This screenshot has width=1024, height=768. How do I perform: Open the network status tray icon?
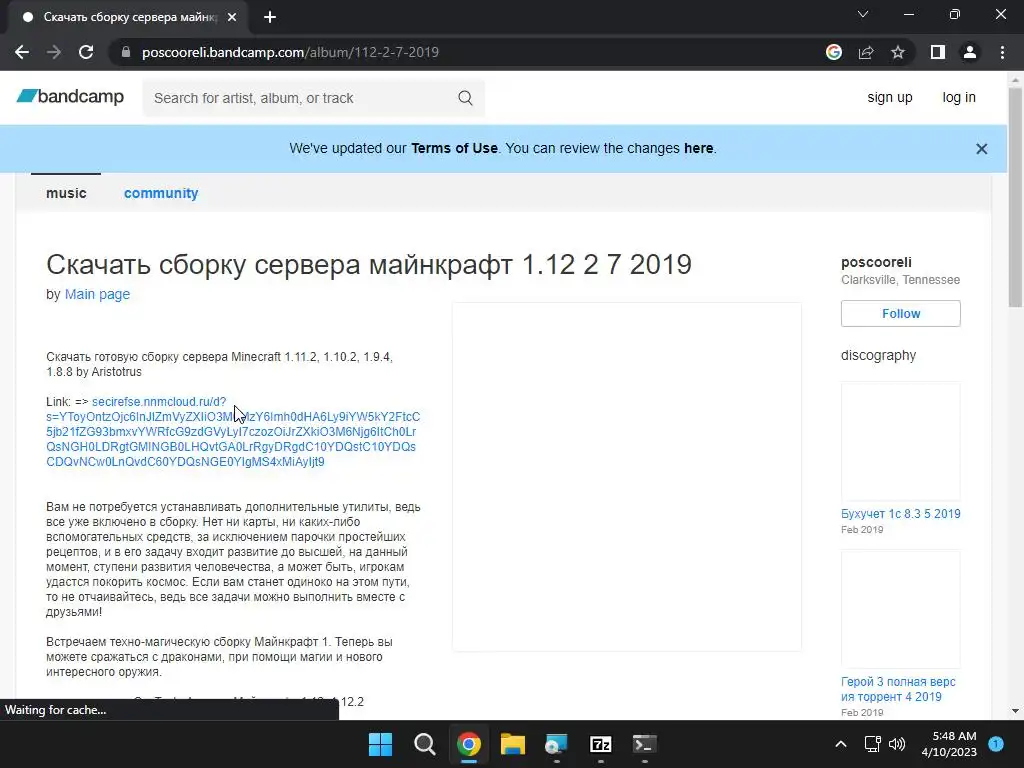(872, 744)
